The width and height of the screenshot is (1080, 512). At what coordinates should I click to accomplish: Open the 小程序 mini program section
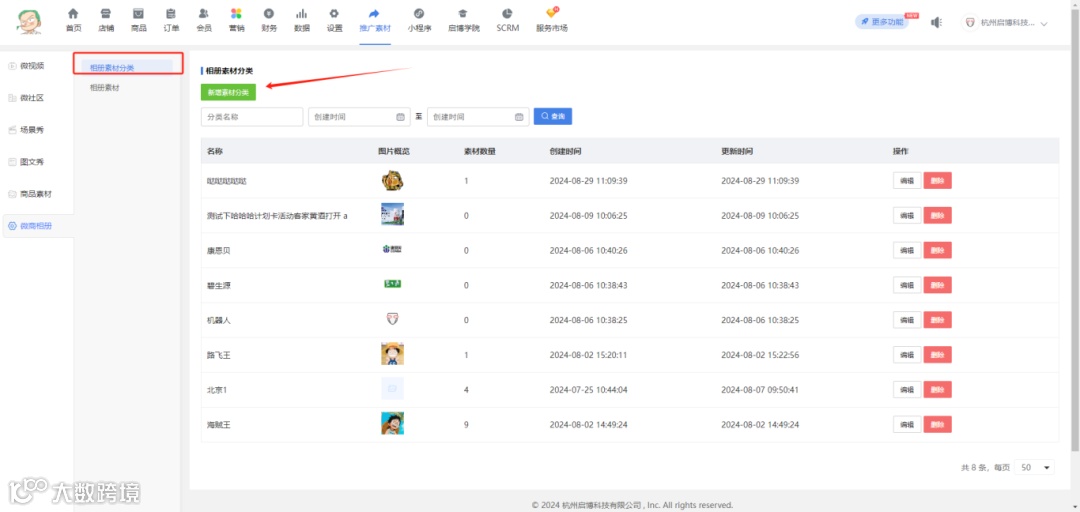(419, 21)
